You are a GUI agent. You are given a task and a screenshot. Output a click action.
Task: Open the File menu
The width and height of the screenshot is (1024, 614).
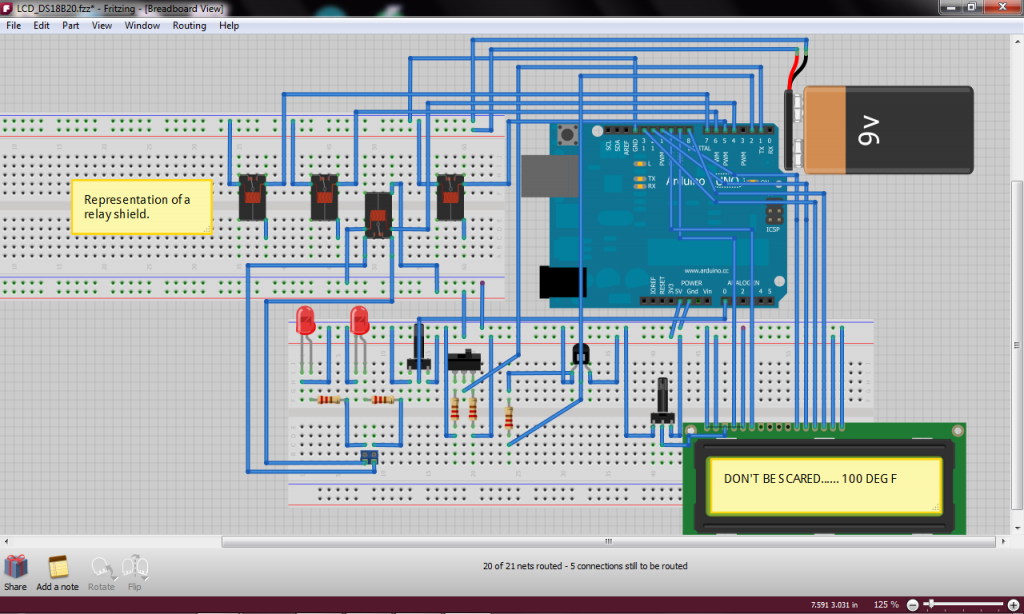point(14,25)
